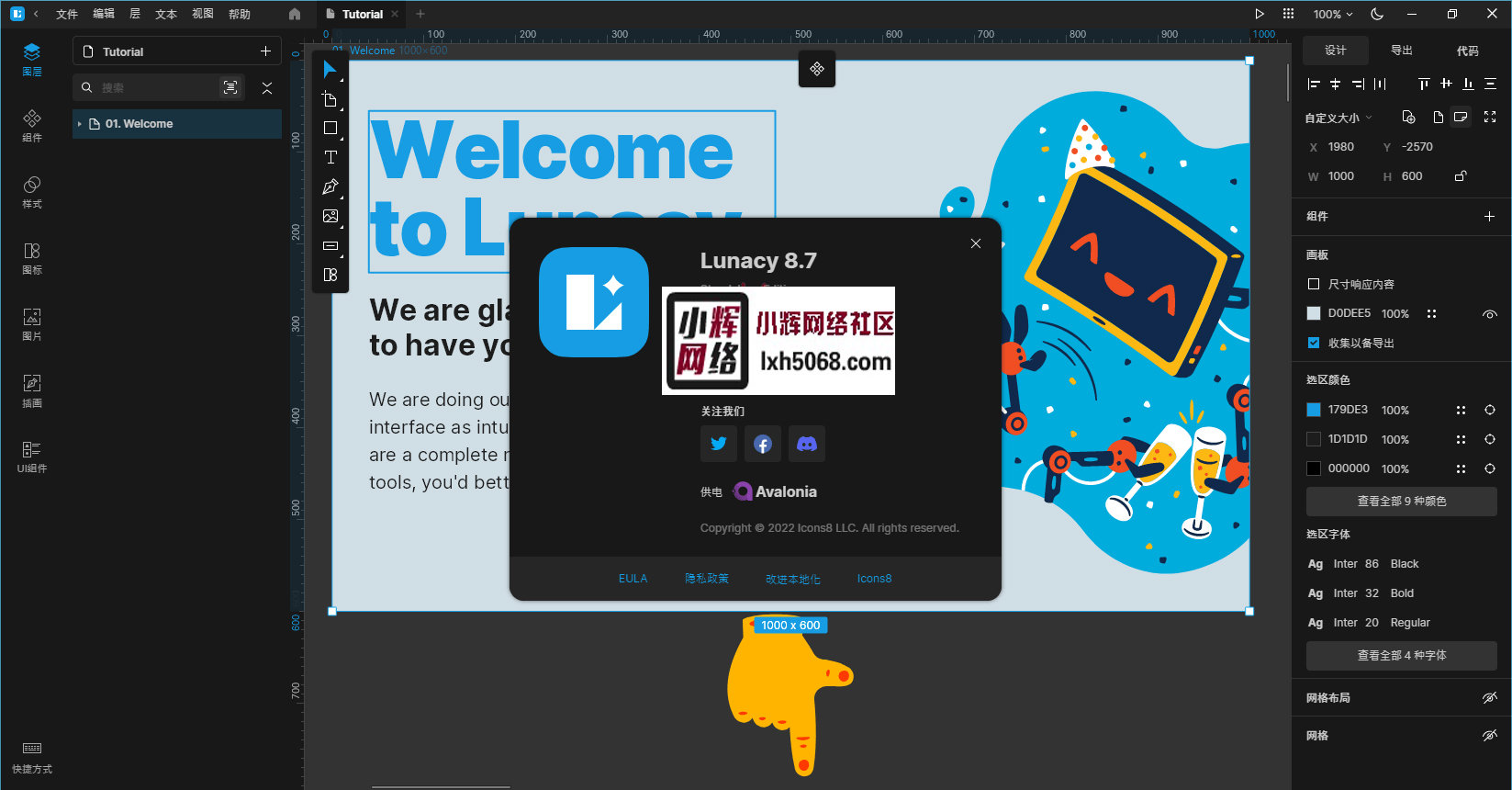Go to the Home tab icon
1512x790 pixels.
295,14
